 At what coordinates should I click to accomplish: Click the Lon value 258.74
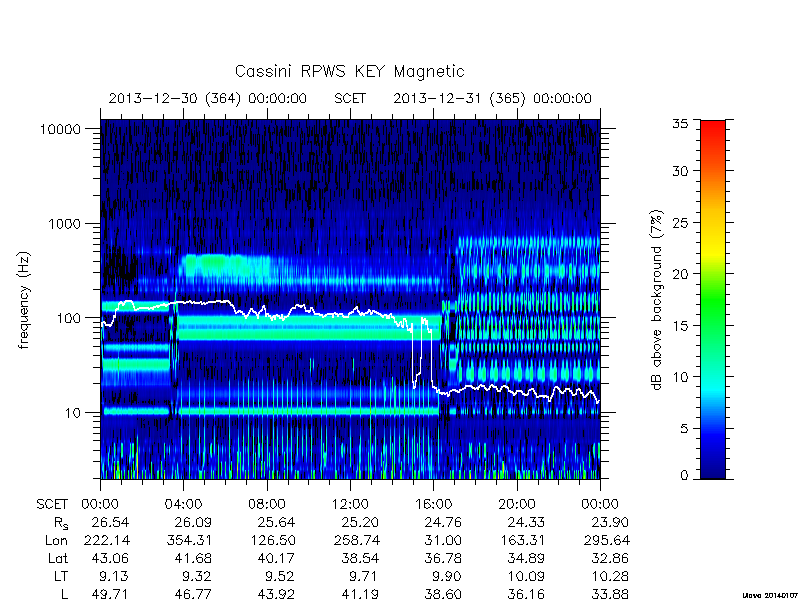pos(356,540)
